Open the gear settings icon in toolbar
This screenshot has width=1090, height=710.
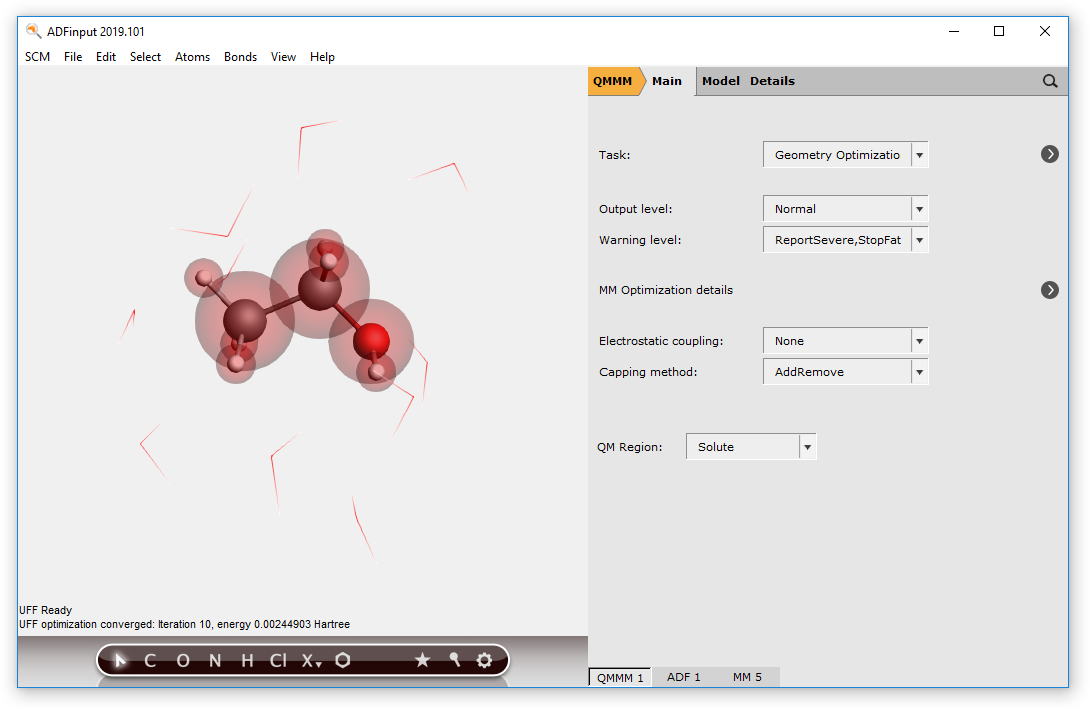coord(485,660)
